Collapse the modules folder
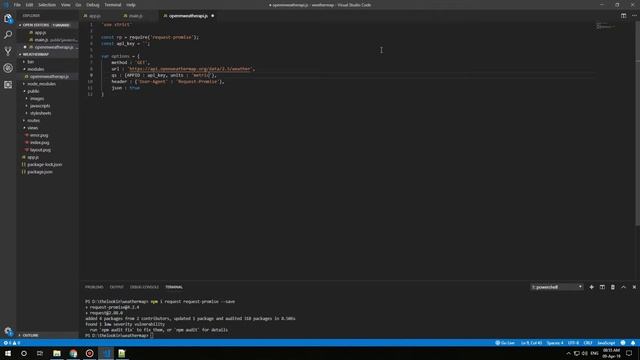The height and width of the screenshot is (360, 640). click(x=47, y=69)
